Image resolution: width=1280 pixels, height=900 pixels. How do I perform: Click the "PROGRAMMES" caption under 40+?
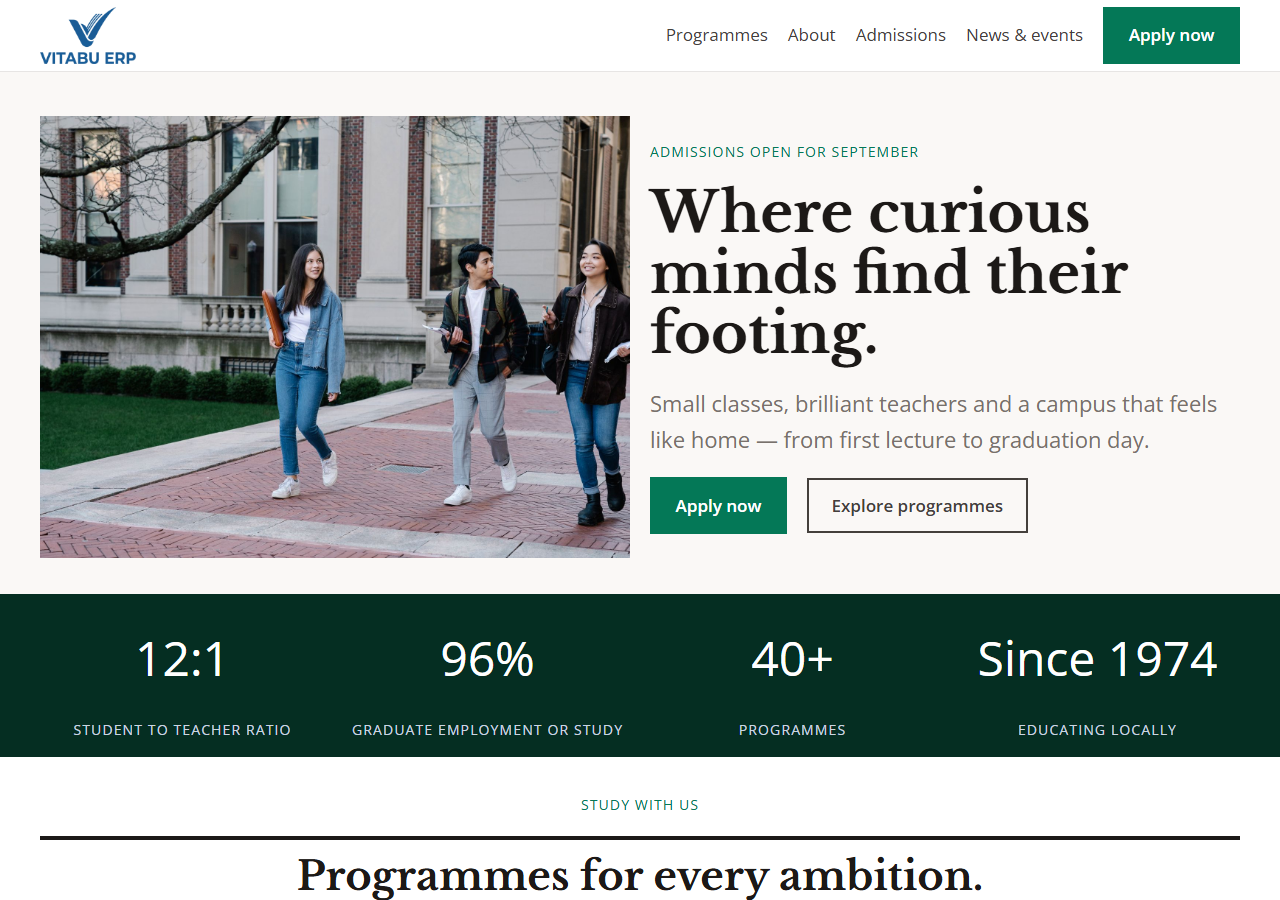tap(792, 730)
